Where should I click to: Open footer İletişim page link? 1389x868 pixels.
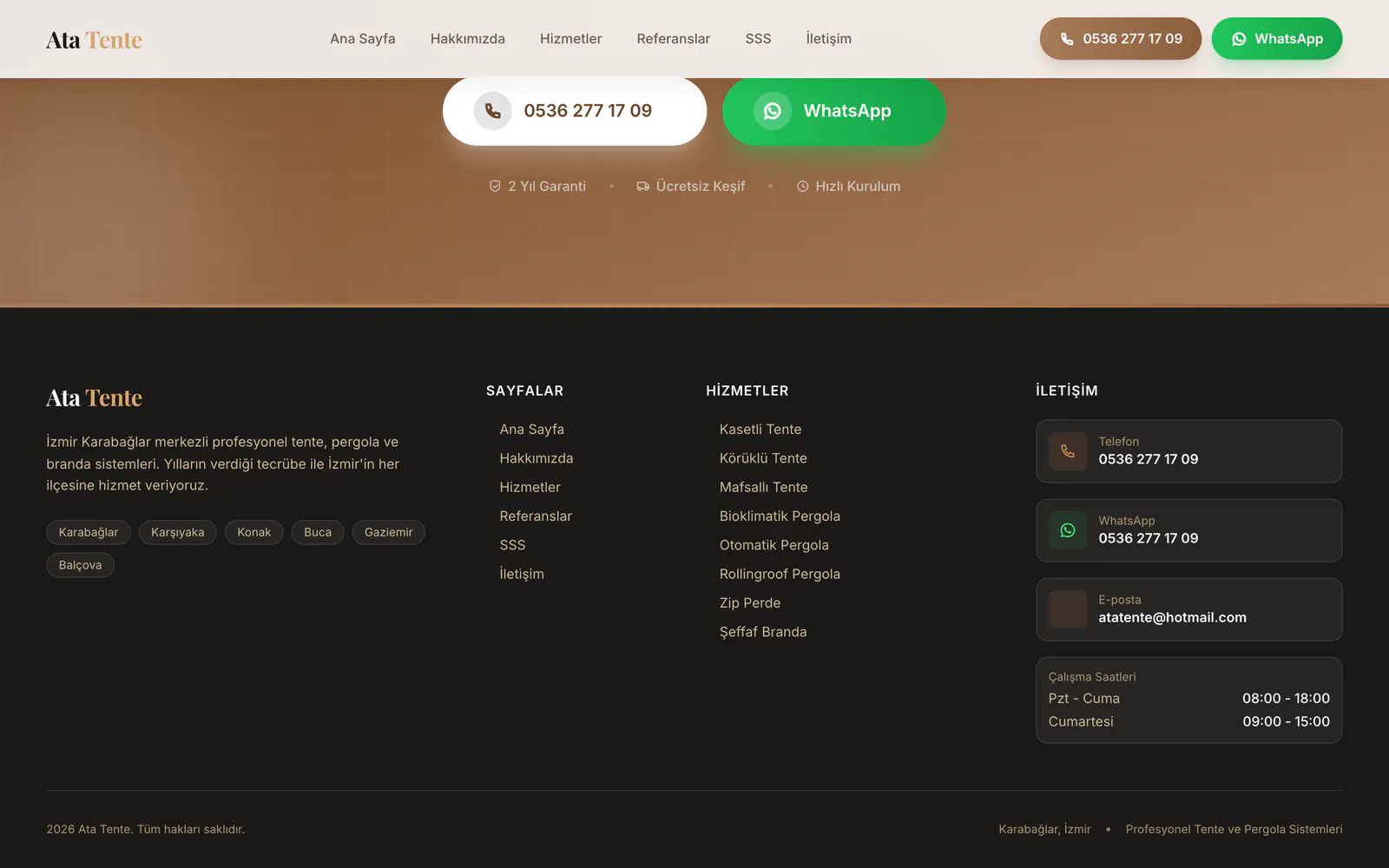click(522, 575)
